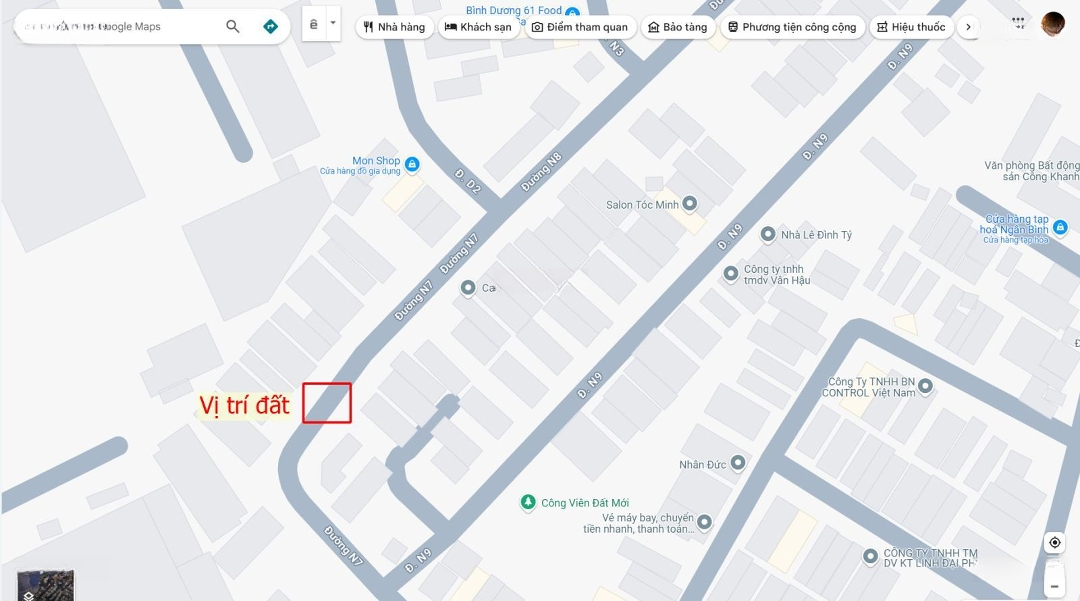Select the Hiệu thuốc chip
The height and width of the screenshot is (601, 1080).
coord(911,27)
